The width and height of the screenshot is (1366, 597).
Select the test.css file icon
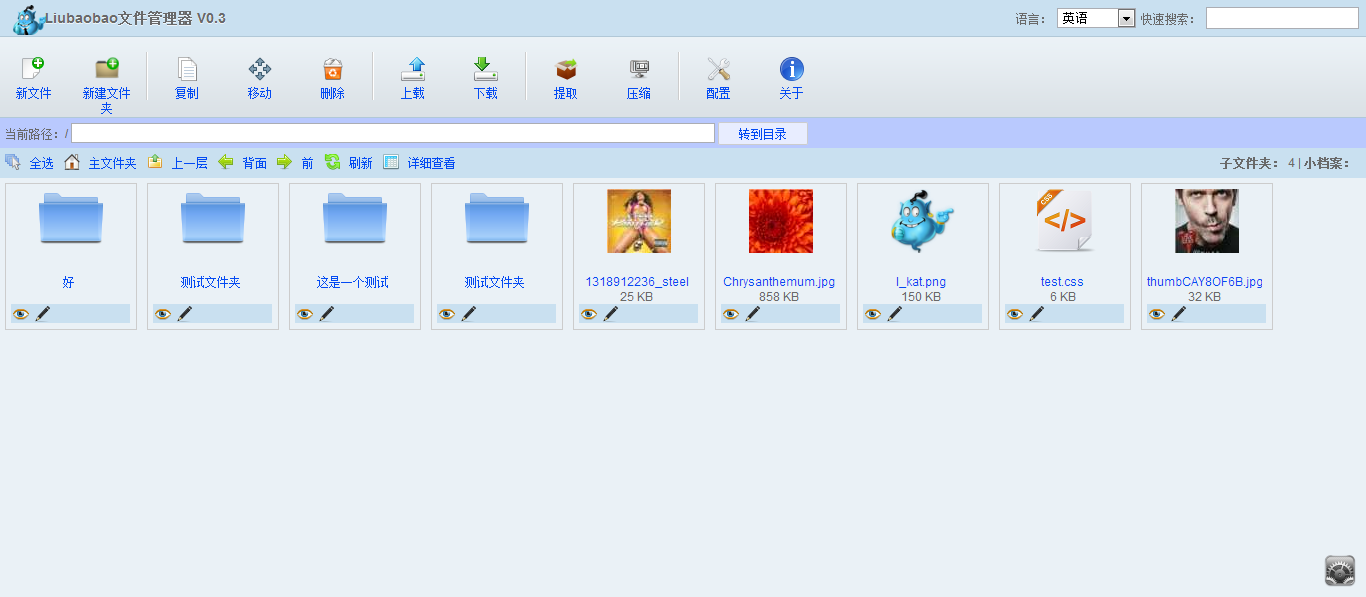(1065, 221)
